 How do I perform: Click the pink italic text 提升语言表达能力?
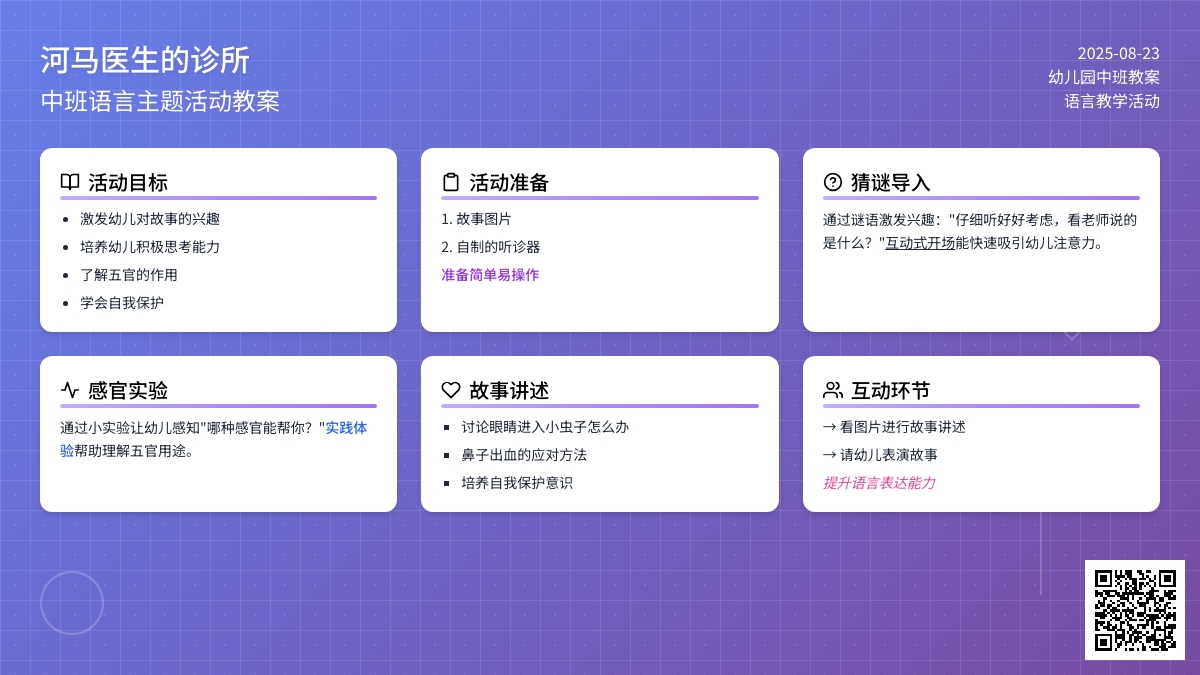pos(879,482)
